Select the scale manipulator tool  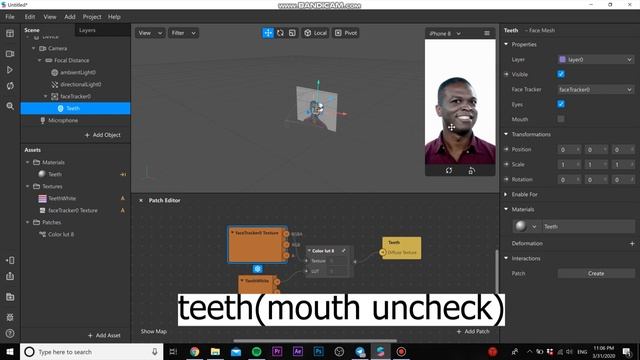(292, 33)
